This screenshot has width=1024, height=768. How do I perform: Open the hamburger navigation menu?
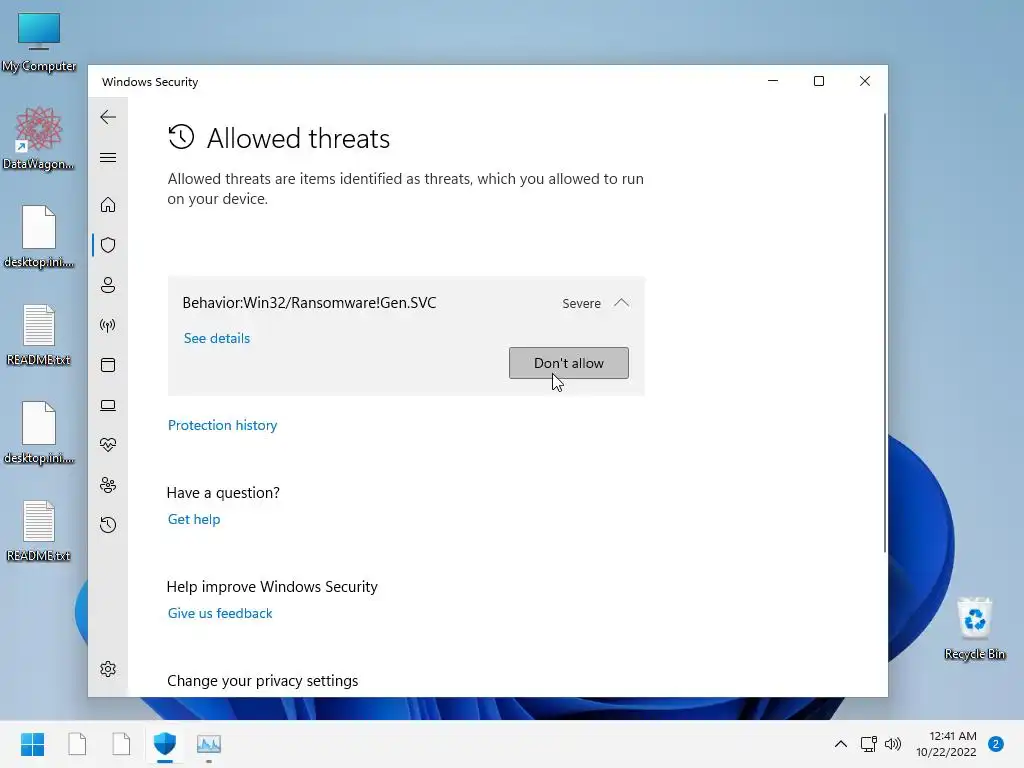[x=108, y=157]
